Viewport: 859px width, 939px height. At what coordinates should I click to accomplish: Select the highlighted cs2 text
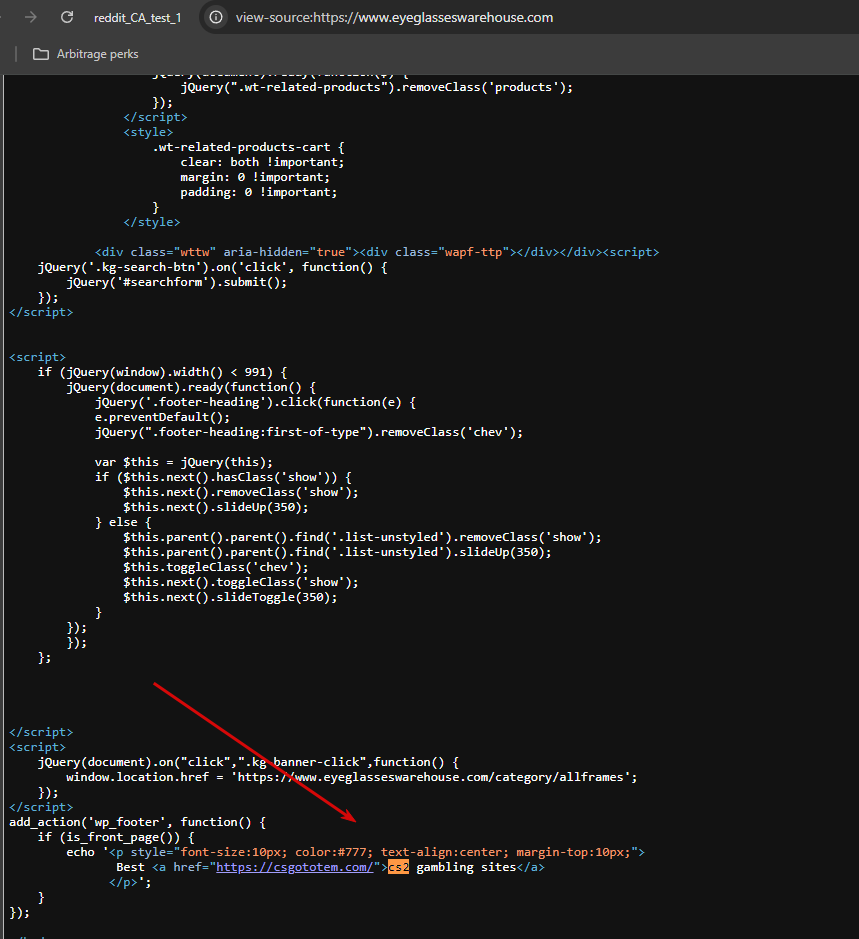(398, 867)
